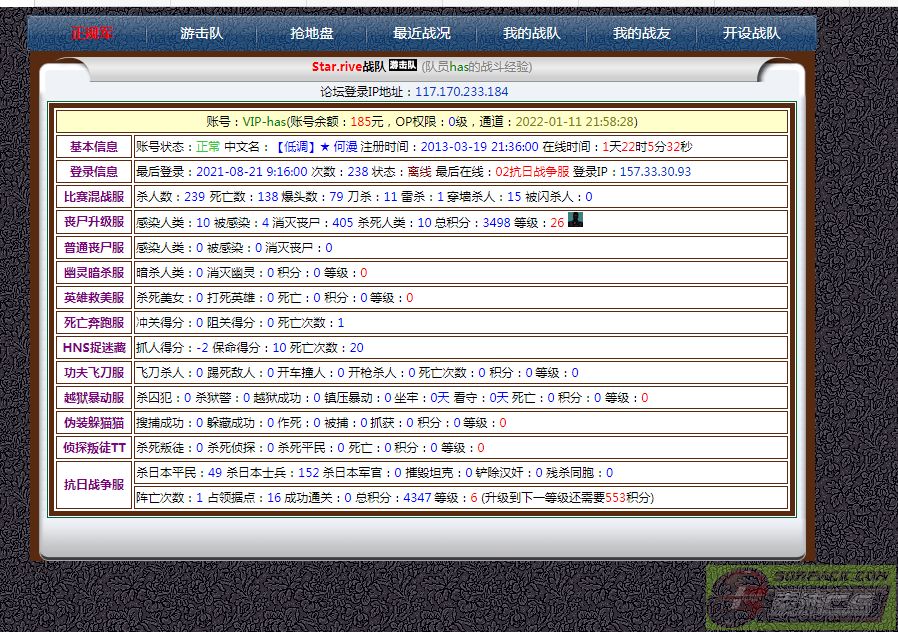Click kill count value 239
This screenshot has height=632, width=898.
pyautogui.click(x=195, y=197)
